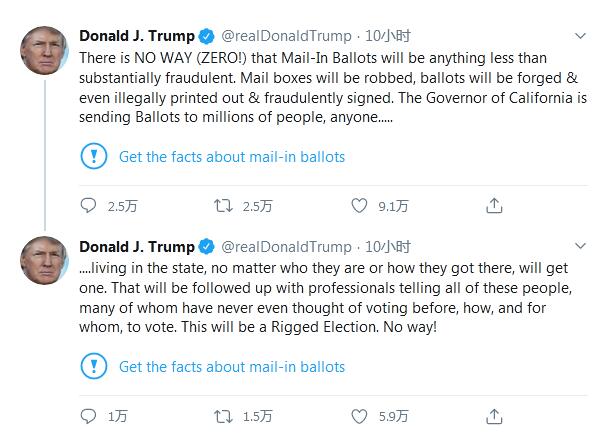Reply to the second "Rigged Election" tweet
The image size is (601, 434).
pos(90,416)
